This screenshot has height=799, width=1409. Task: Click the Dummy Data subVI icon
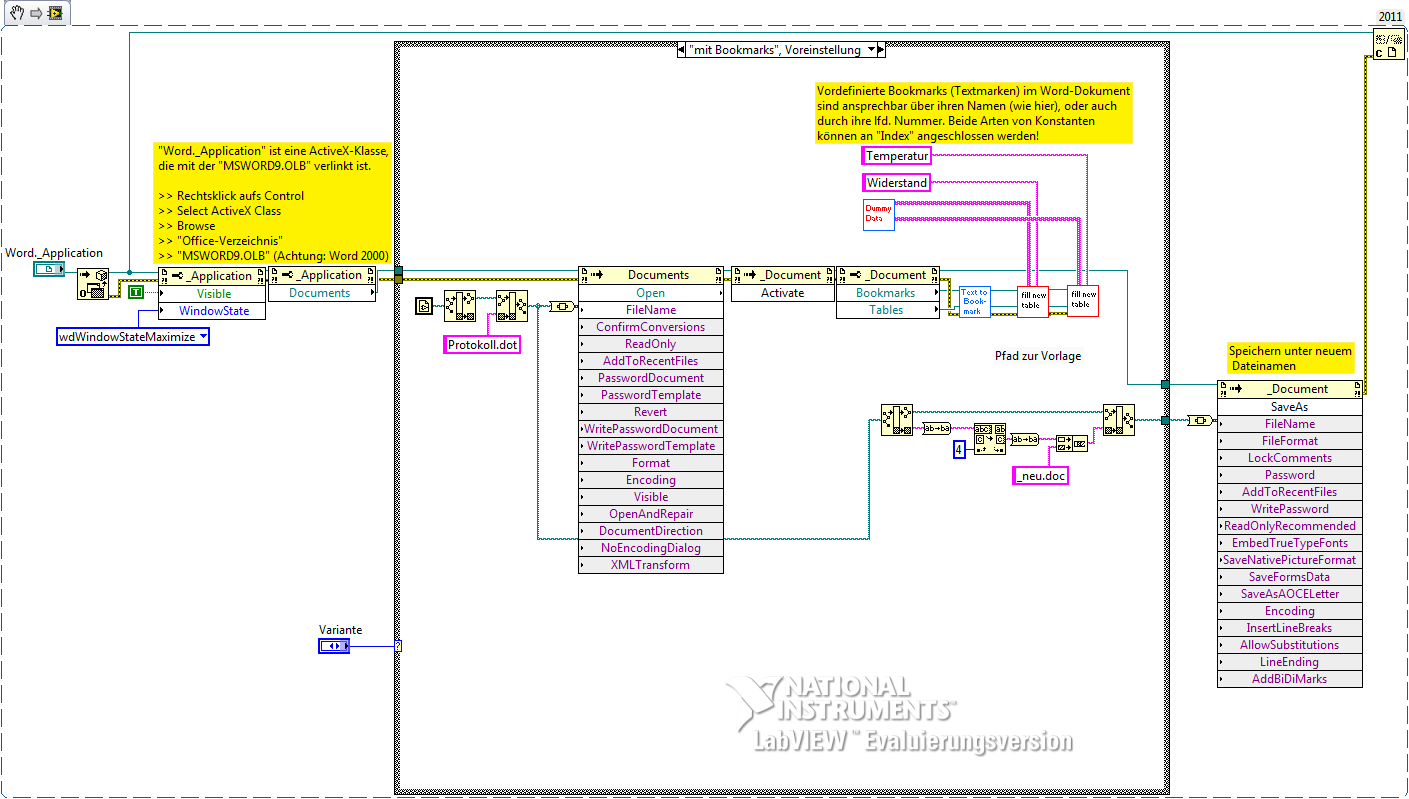click(x=879, y=215)
